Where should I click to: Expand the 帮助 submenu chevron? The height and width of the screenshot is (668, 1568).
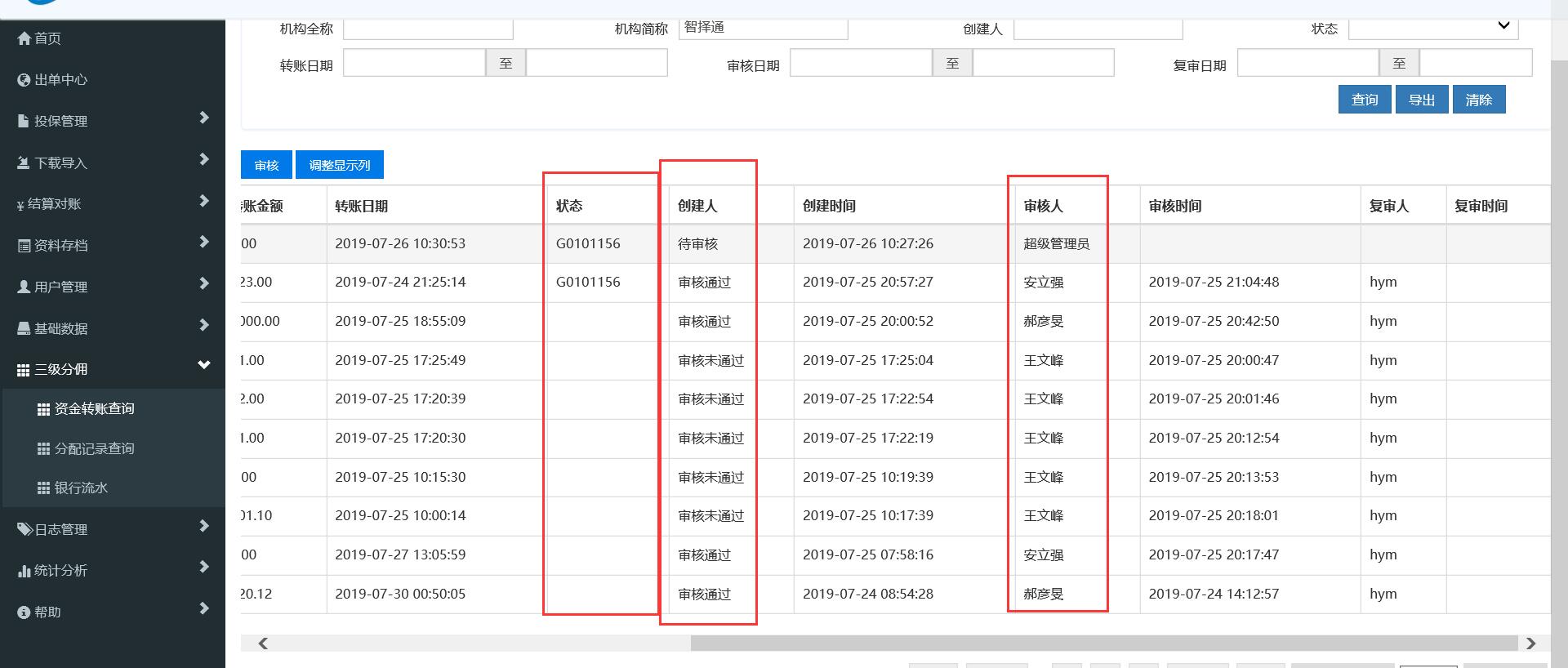204,608
